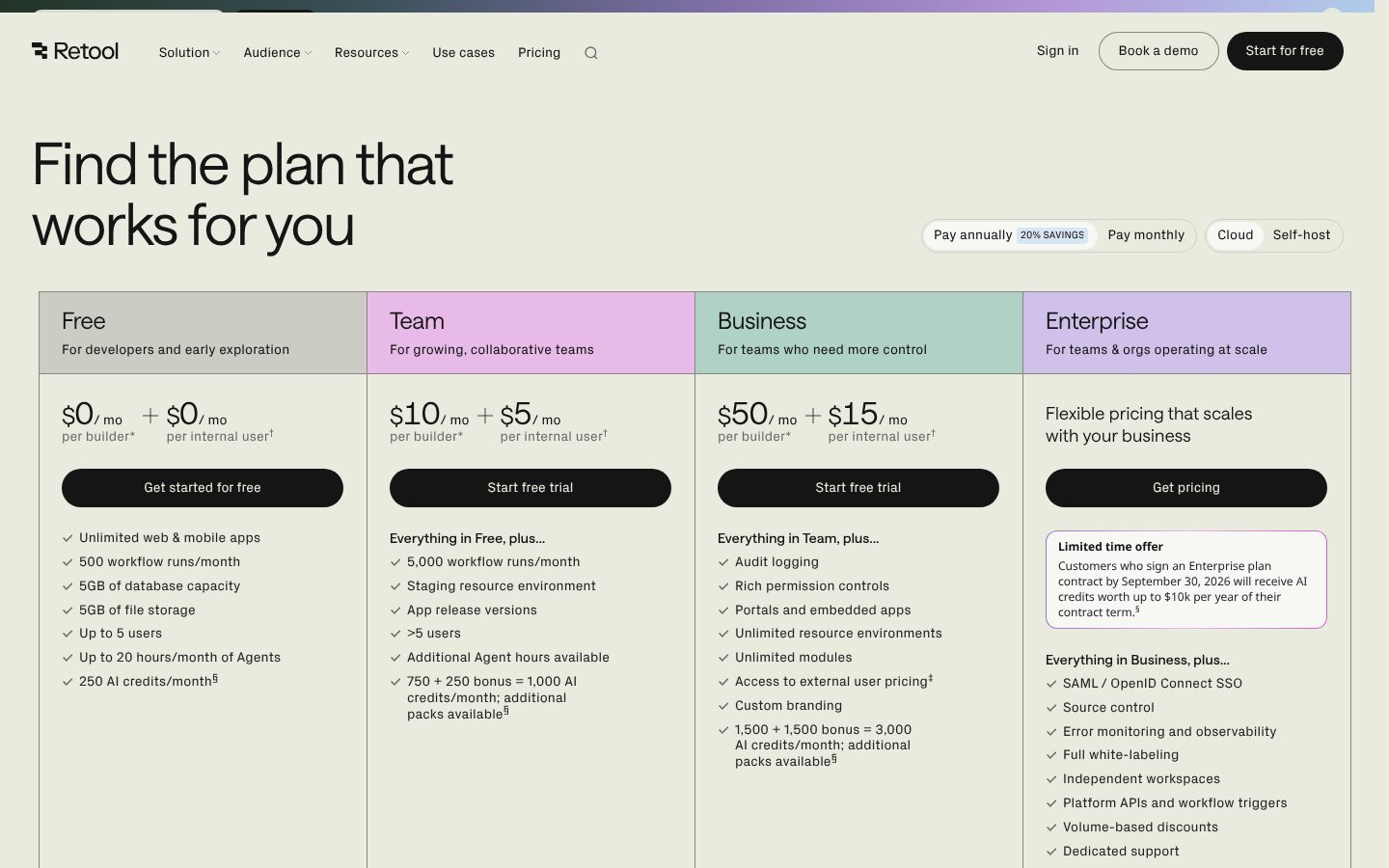This screenshot has width=1389, height=868.
Task: Click 'SAML / OpenID Connect SSO' feature
Action: pyautogui.click(x=1153, y=684)
